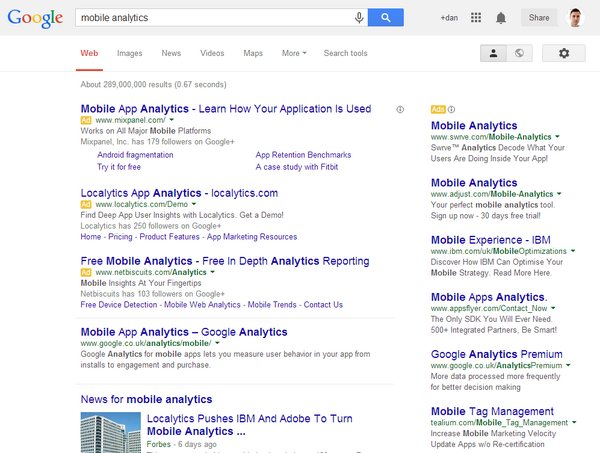The height and width of the screenshot is (453, 600).
Task: Expand arrow beside netbiscuits.com/Analytics URL
Action: click(212, 272)
